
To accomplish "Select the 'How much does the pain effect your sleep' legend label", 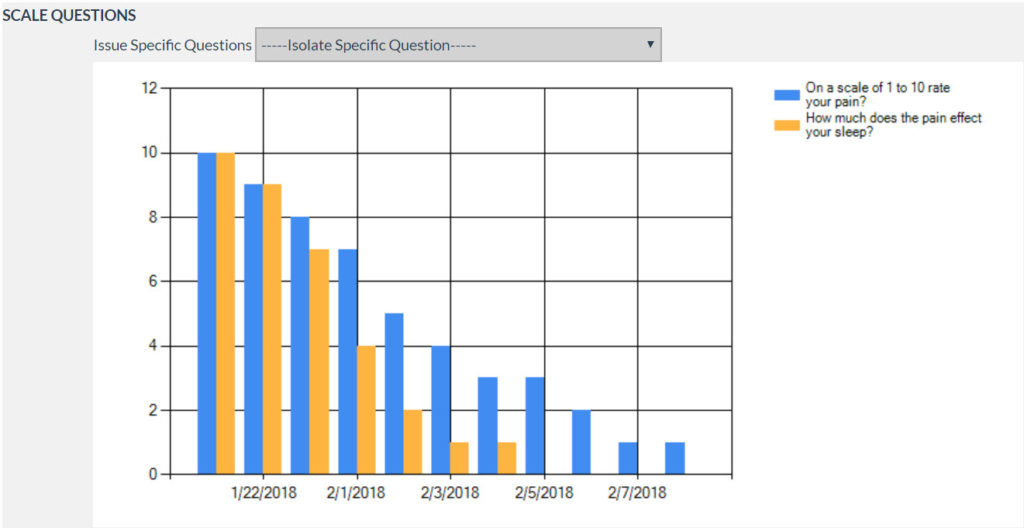I will [x=893, y=125].
